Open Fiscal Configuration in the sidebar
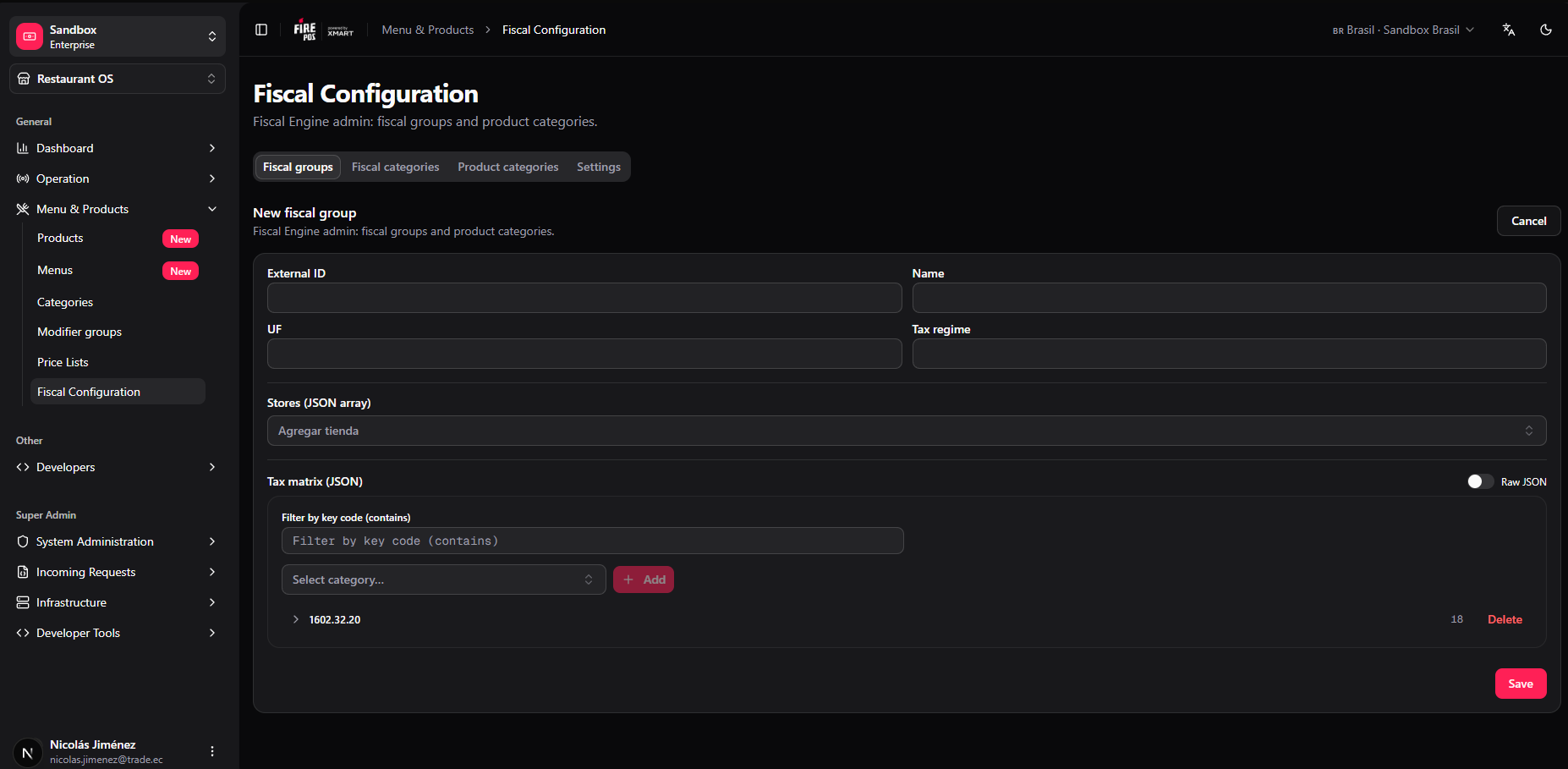1568x769 pixels. 118,392
